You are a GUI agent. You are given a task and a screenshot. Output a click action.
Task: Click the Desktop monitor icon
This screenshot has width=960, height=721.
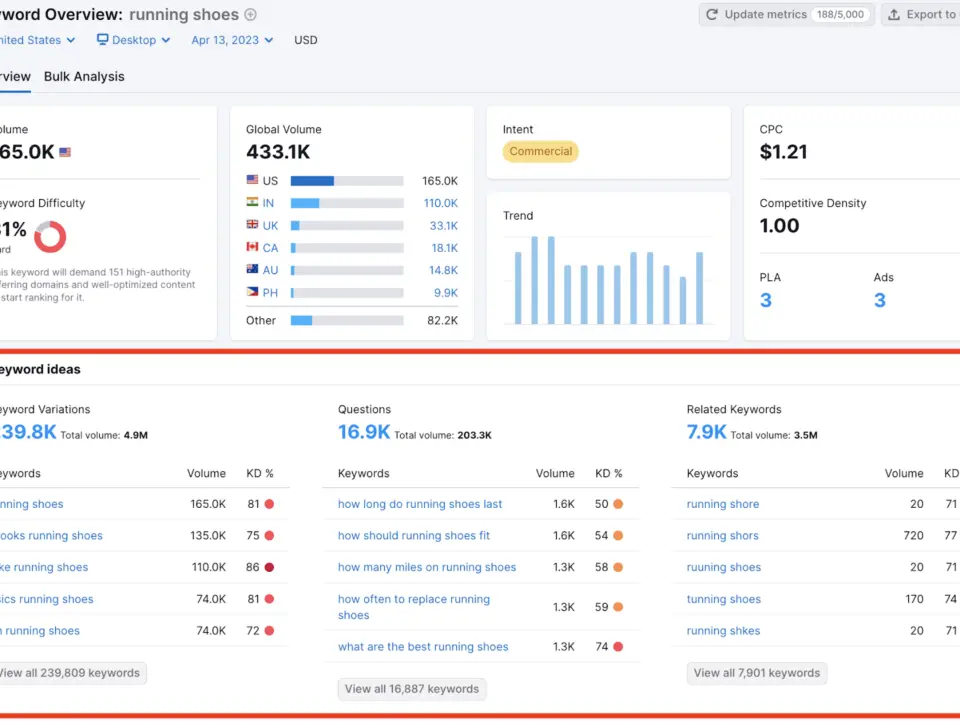[x=102, y=39]
